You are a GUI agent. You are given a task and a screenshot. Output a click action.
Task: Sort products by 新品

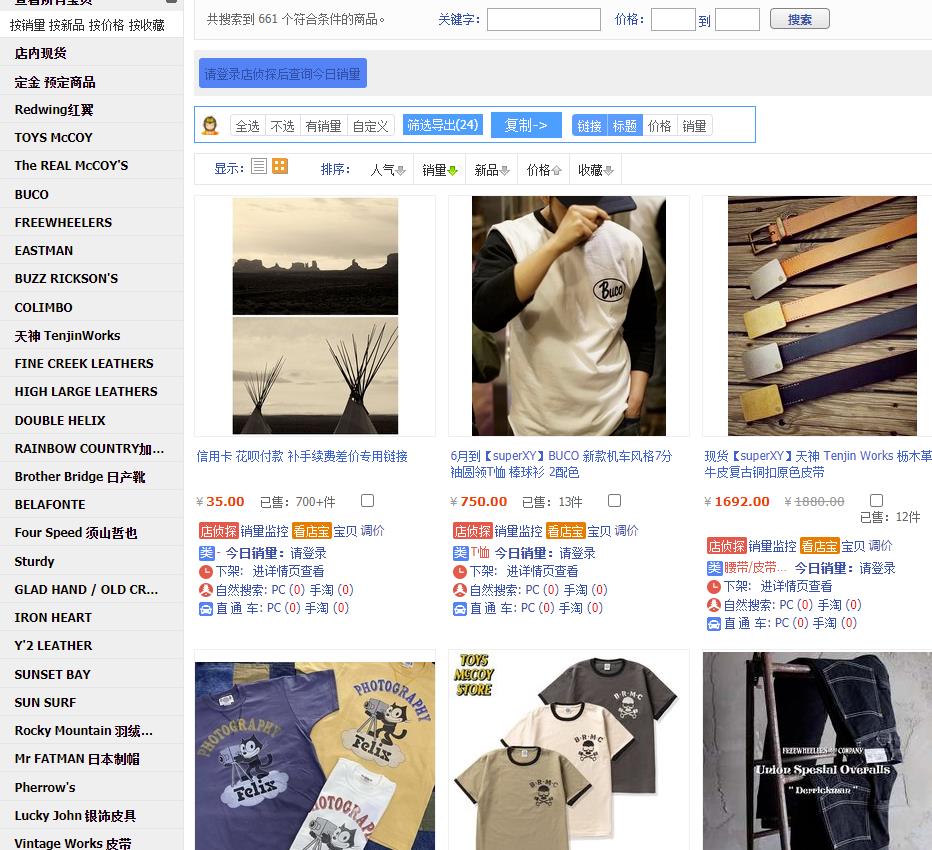(492, 170)
